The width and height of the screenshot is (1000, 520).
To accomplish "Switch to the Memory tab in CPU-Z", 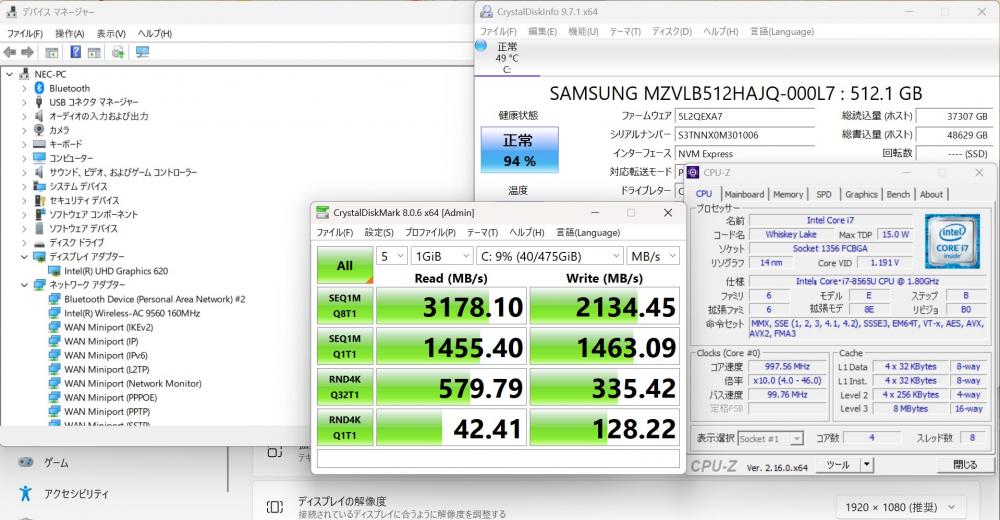I will 787,194.
